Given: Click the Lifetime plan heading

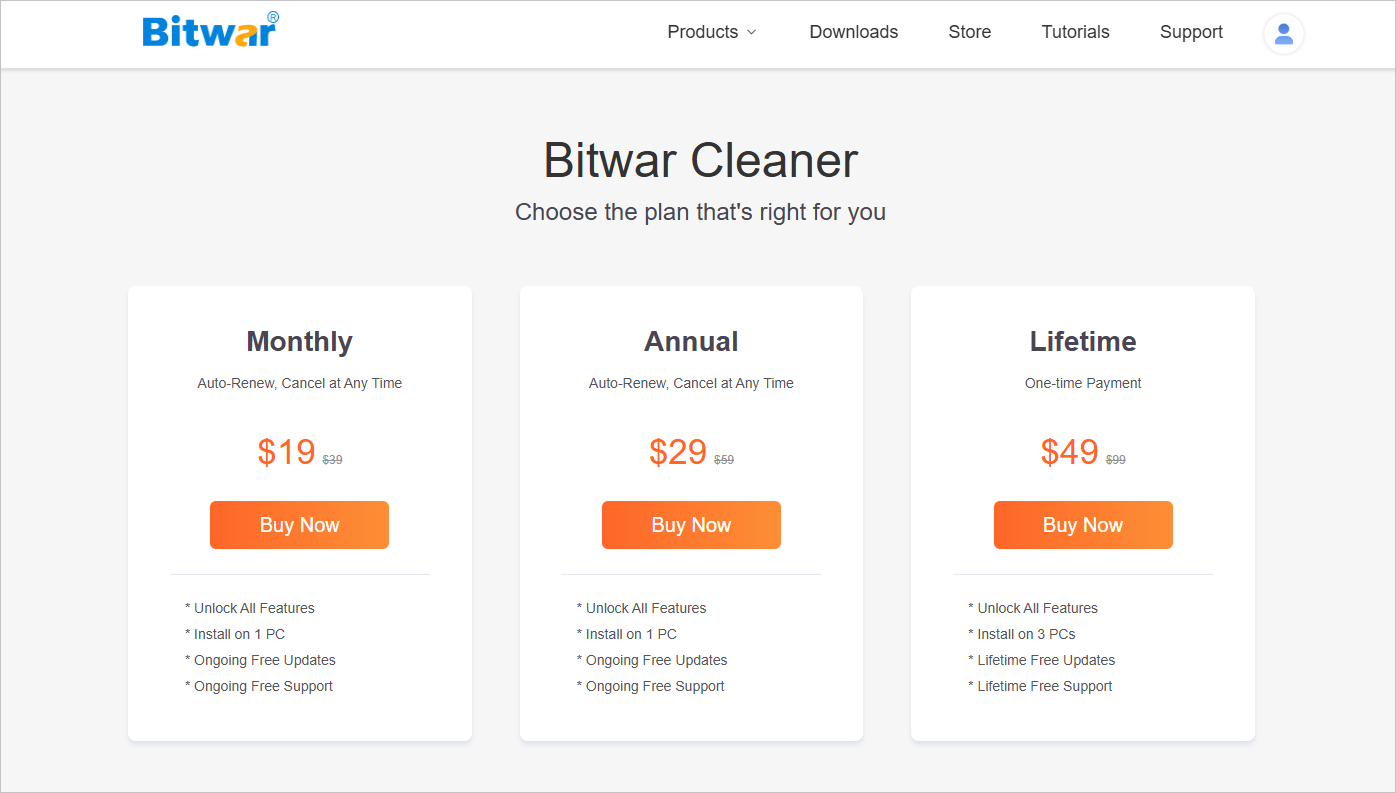Looking at the screenshot, I should pyautogui.click(x=1083, y=342).
